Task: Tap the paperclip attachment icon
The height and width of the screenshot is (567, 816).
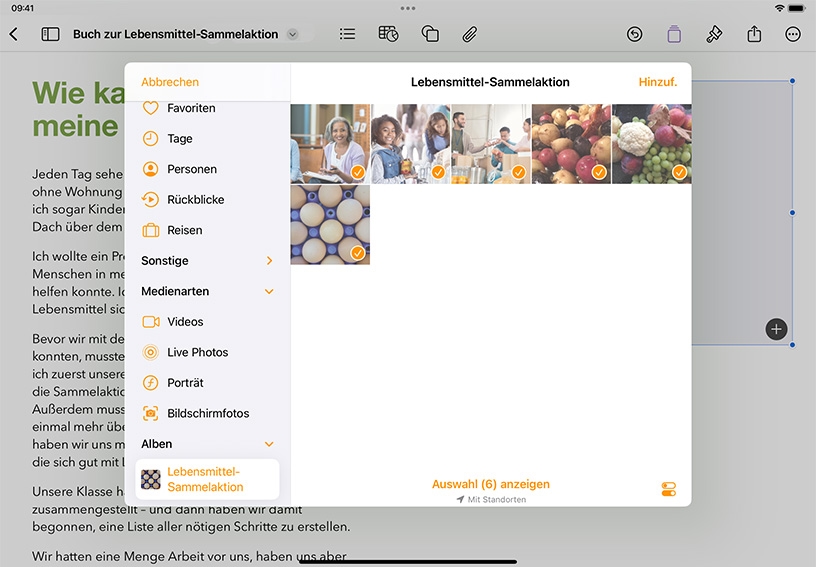Action: coord(469,34)
